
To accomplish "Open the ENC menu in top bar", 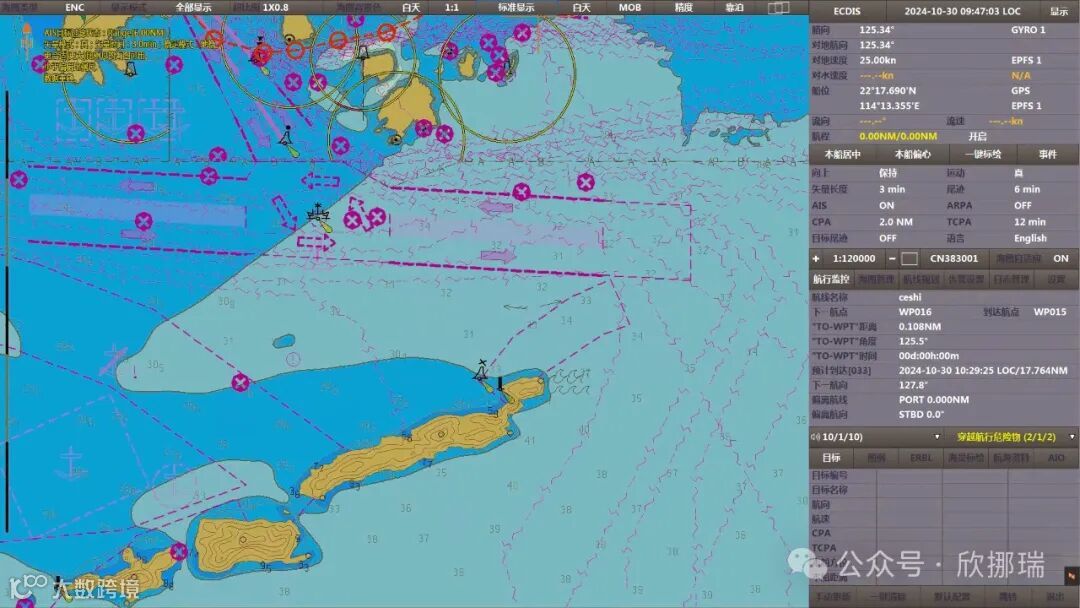I will (74, 8).
